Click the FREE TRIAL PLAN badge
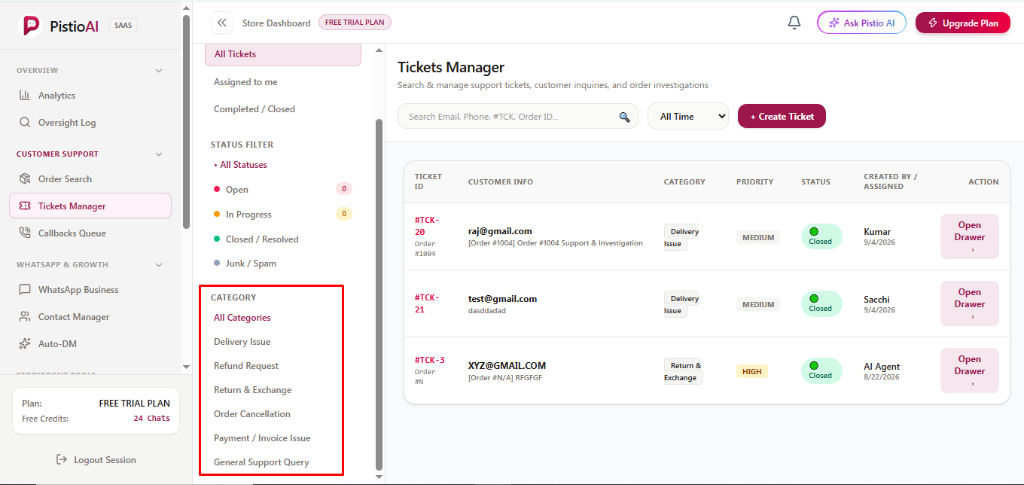 pyautogui.click(x=355, y=22)
